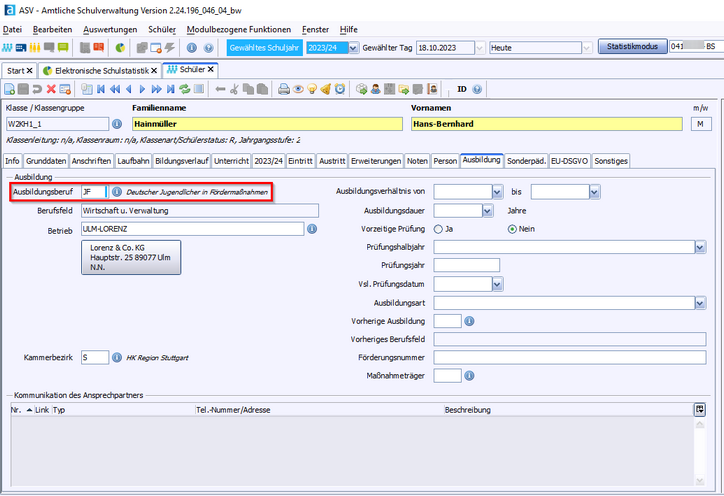Close the Start tab
724x496 pixels.
[x=30, y=71]
